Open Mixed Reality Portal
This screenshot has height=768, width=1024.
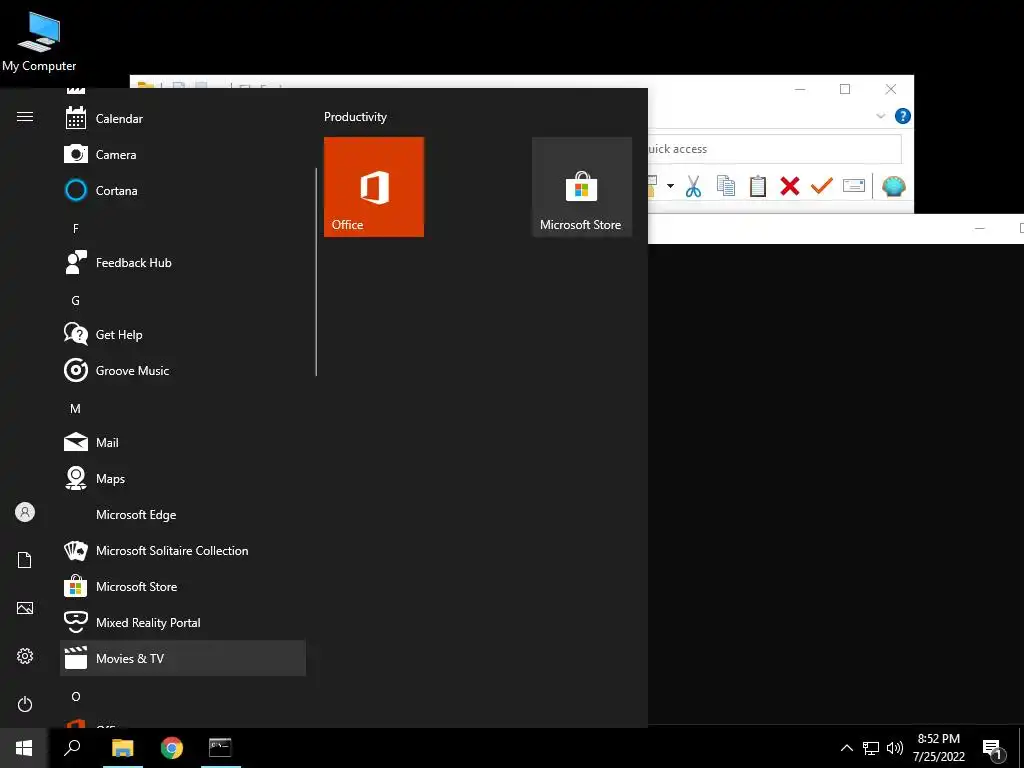183,622
